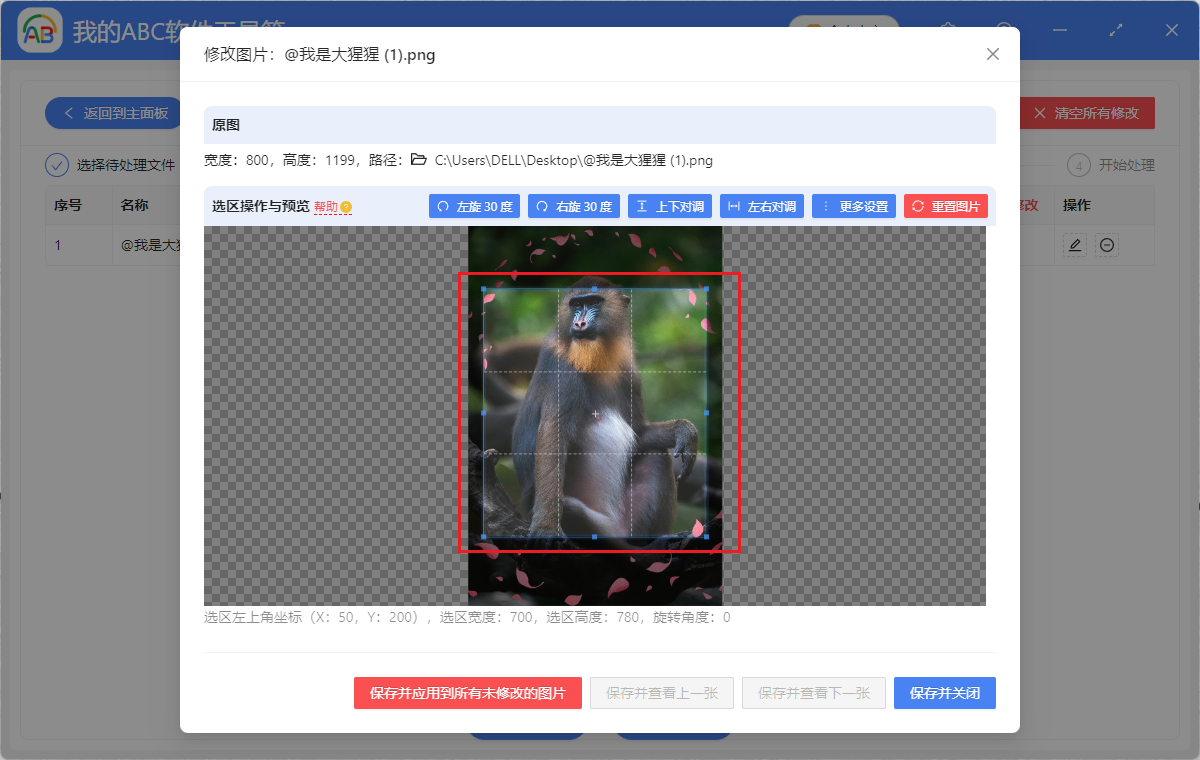The height and width of the screenshot is (760, 1200).
Task: Rotate the image right 30 degrees (右旋30度)
Action: point(573,206)
